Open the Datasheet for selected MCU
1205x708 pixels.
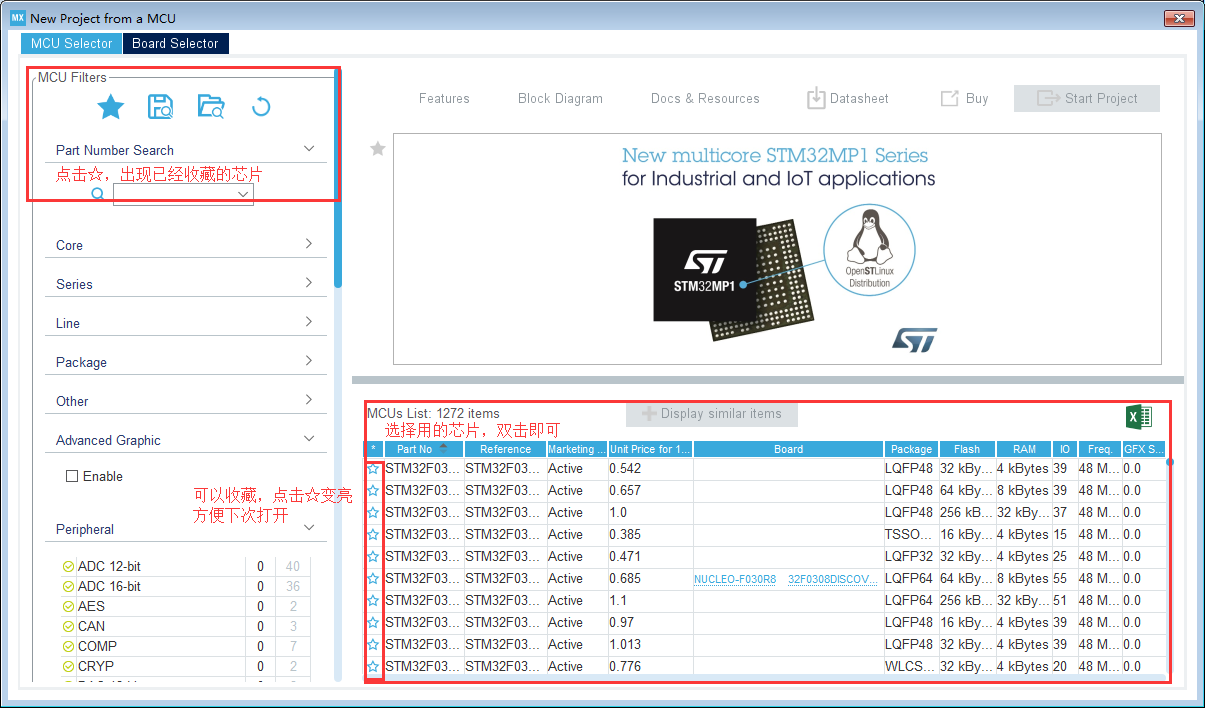847,98
